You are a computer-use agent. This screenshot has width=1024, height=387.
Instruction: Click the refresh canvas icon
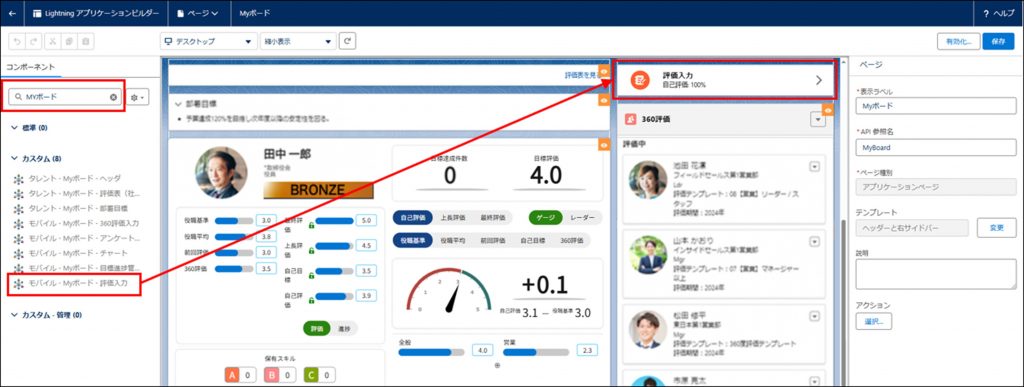click(348, 41)
